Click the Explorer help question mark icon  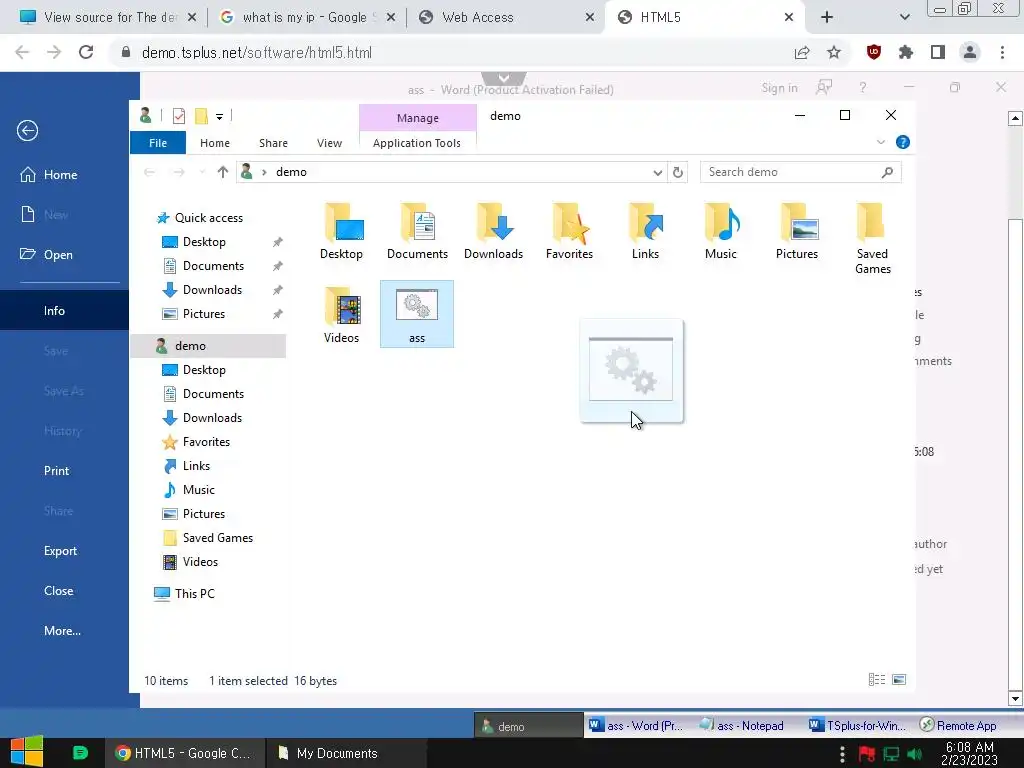[903, 142]
